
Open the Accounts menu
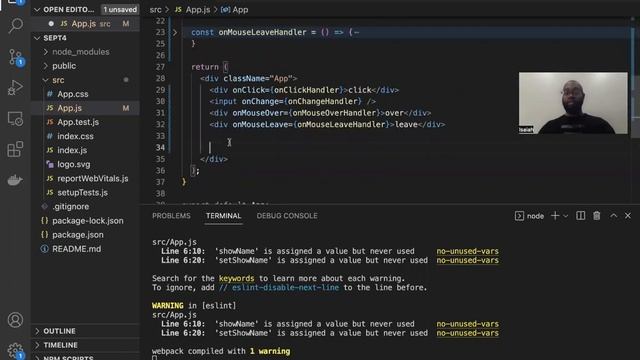click(16, 320)
